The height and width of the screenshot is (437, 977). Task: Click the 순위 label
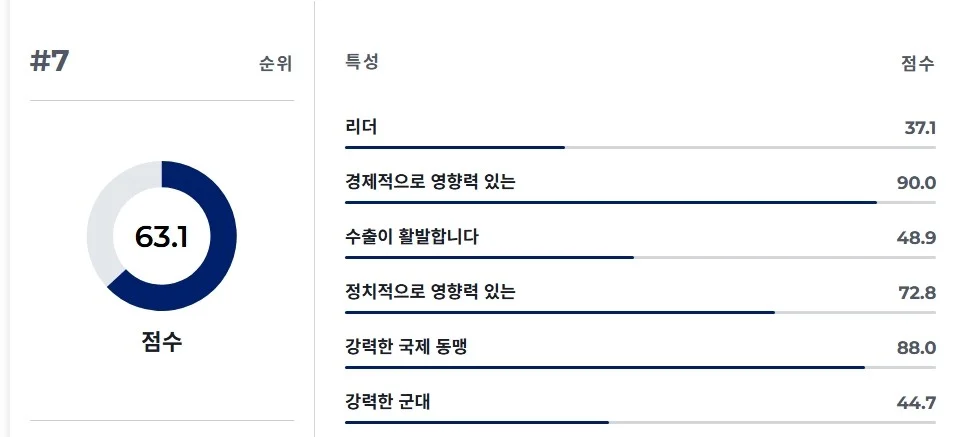point(275,64)
